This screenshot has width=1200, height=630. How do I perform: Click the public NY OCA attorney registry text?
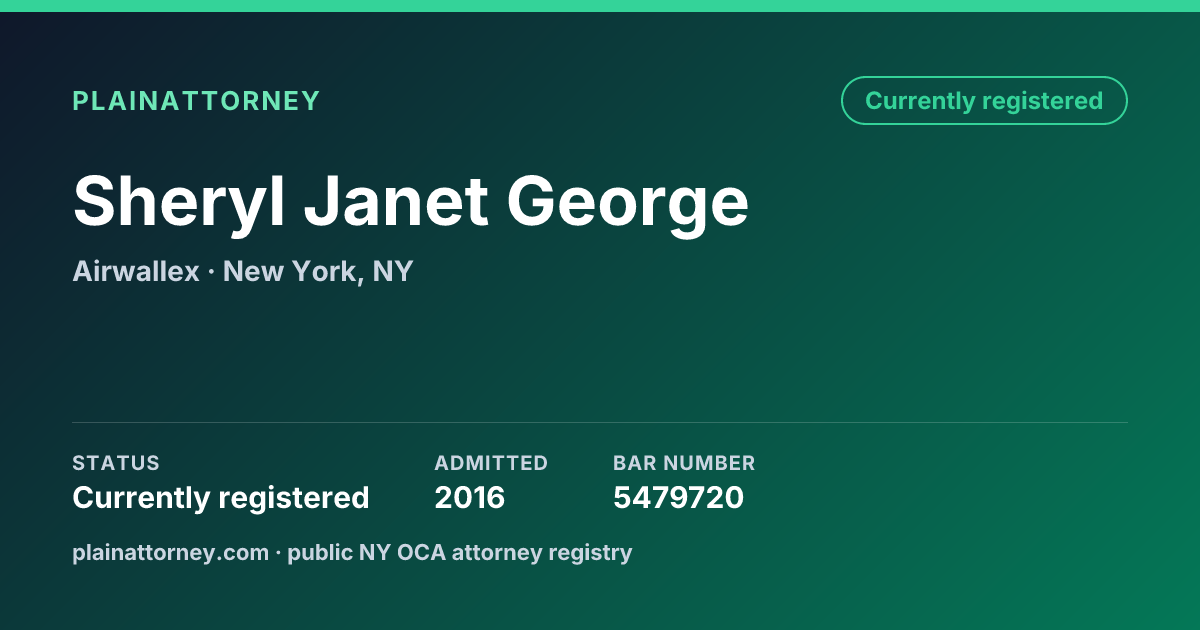coord(459,552)
